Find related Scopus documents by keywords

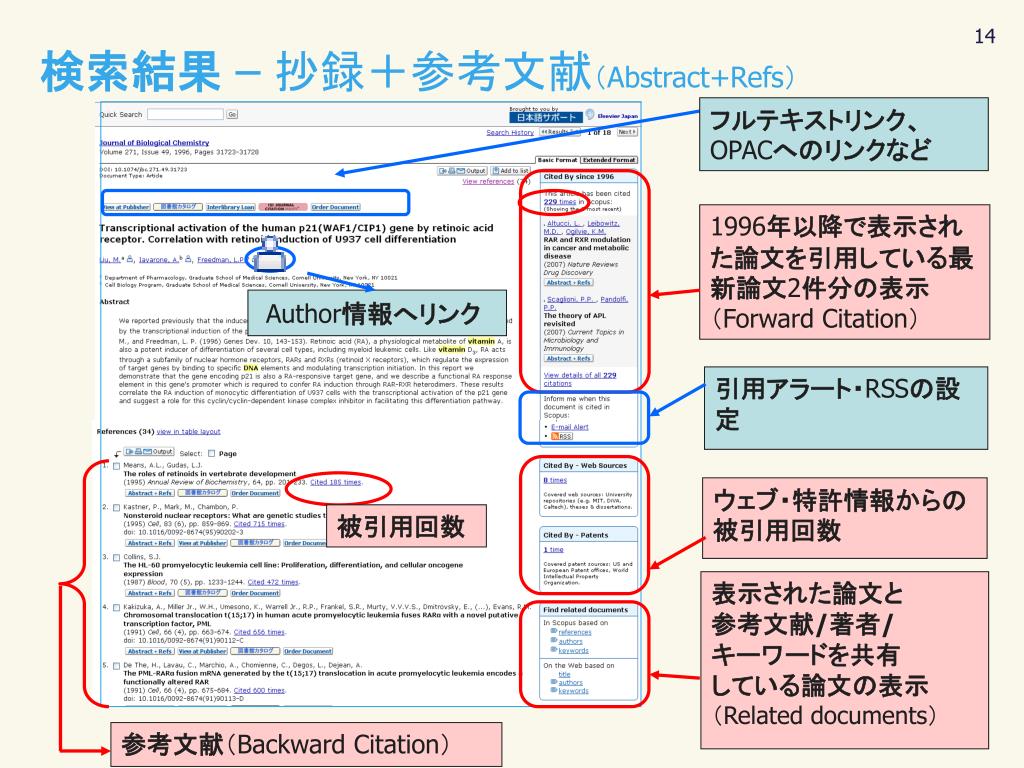point(573,650)
